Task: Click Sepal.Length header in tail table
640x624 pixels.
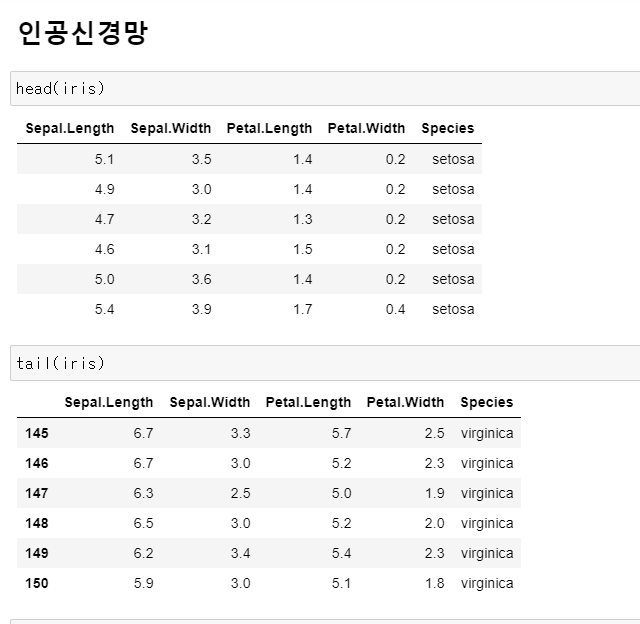Action: point(109,402)
